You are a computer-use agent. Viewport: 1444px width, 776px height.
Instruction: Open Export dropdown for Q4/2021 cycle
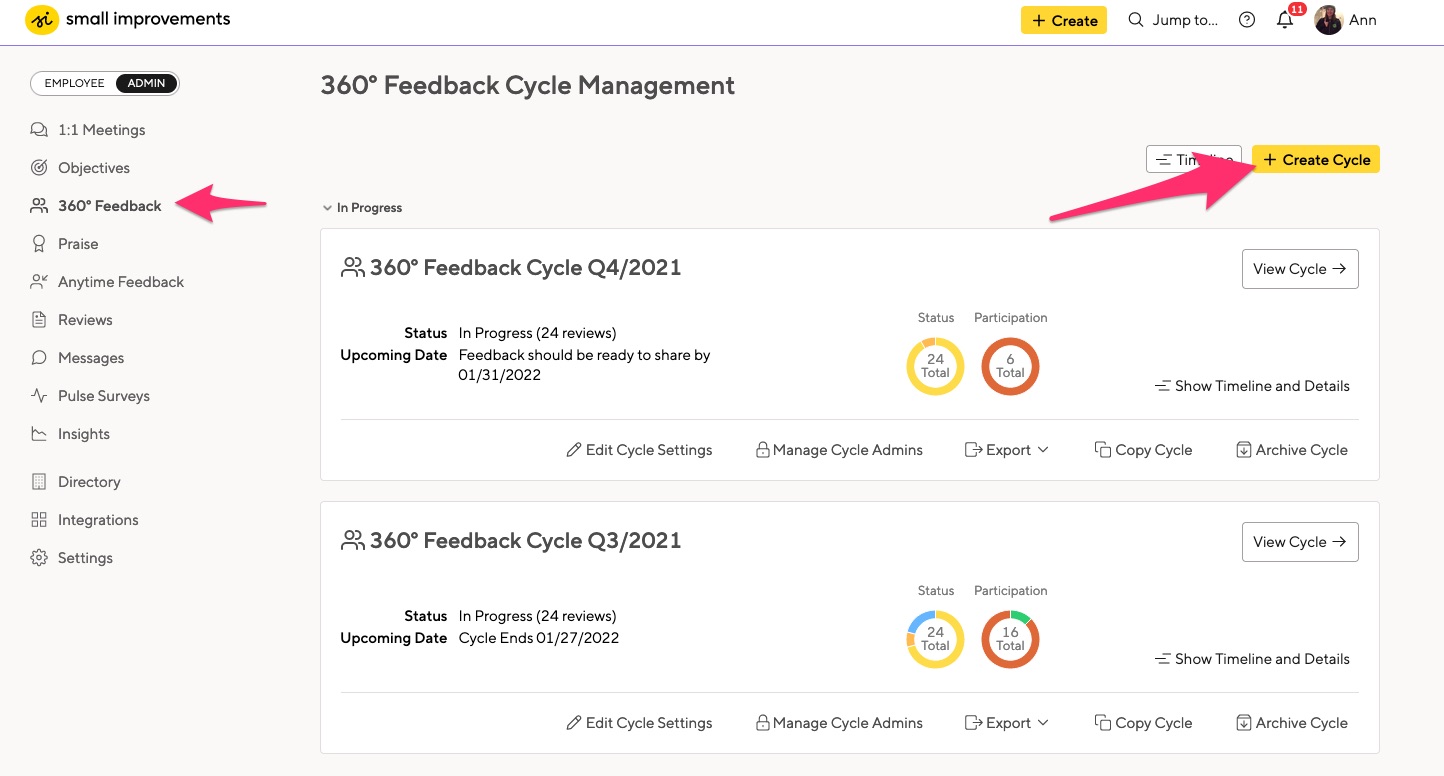1006,449
